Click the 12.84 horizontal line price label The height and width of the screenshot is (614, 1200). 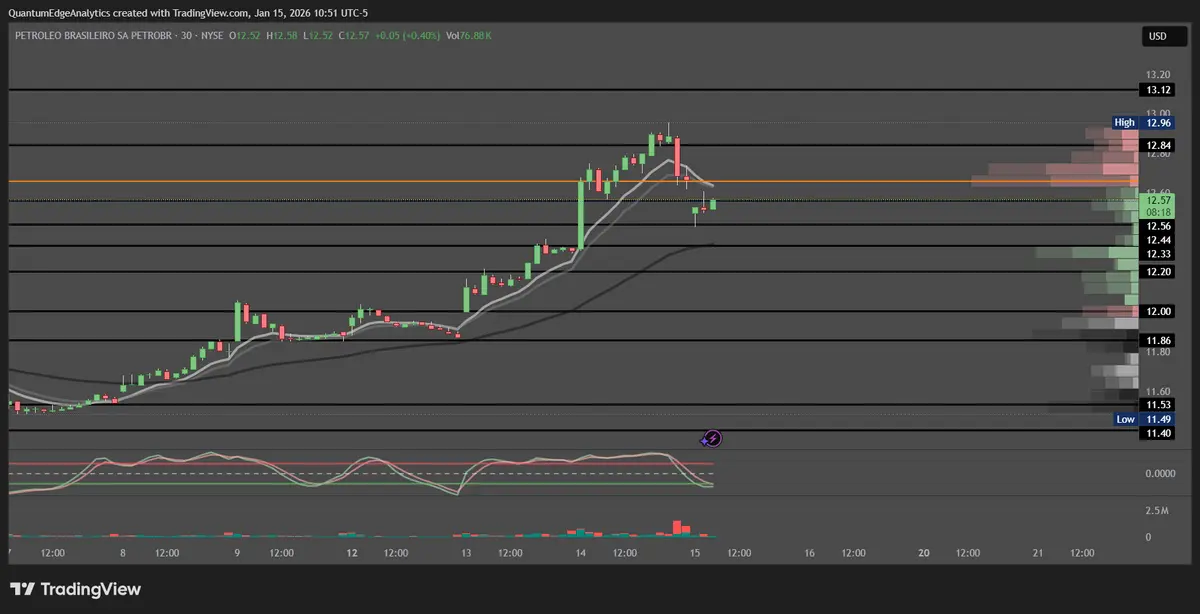click(1159, 145)
